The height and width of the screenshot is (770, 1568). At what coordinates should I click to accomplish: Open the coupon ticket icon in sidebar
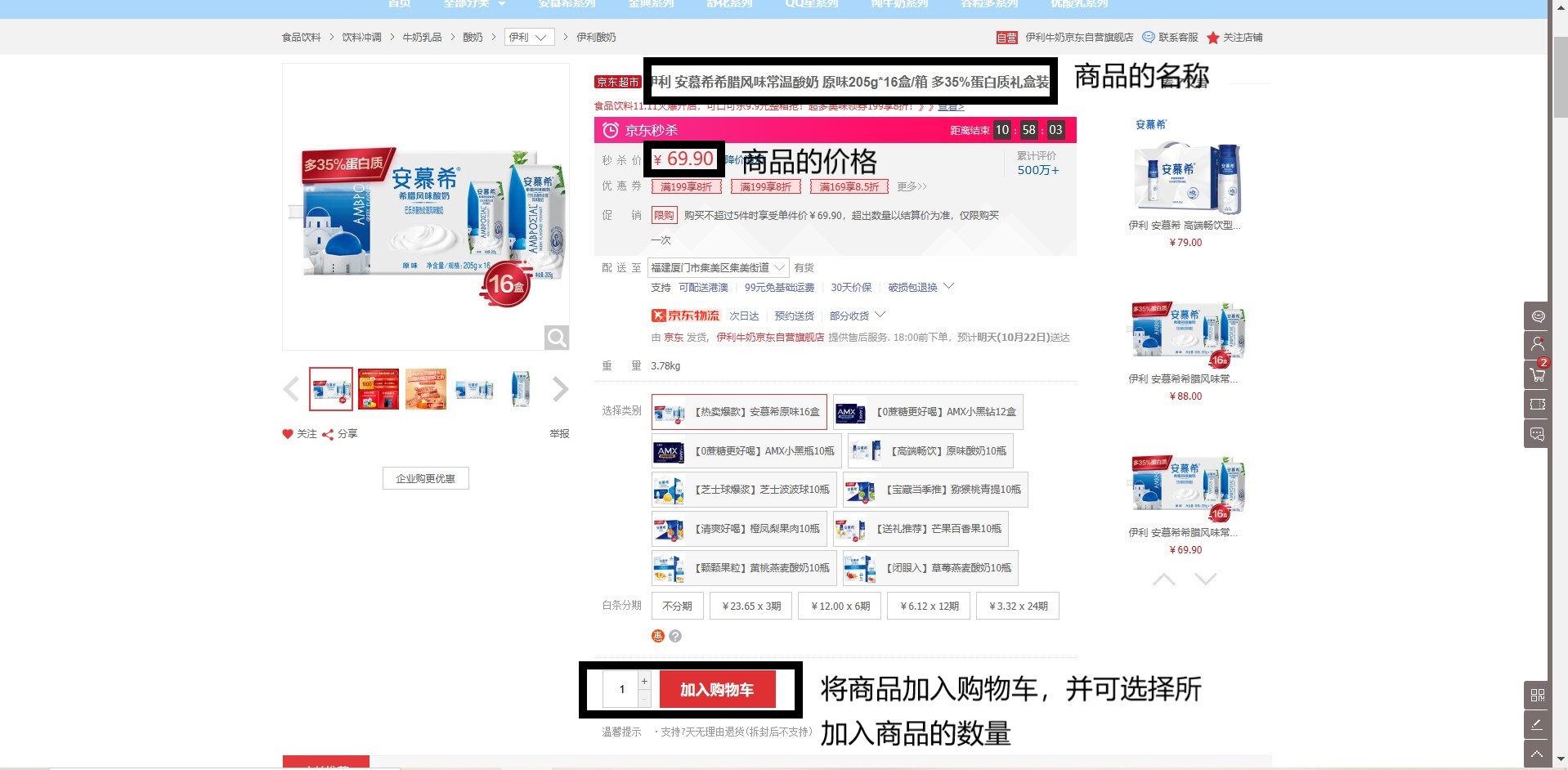(x=1538, y=404)
